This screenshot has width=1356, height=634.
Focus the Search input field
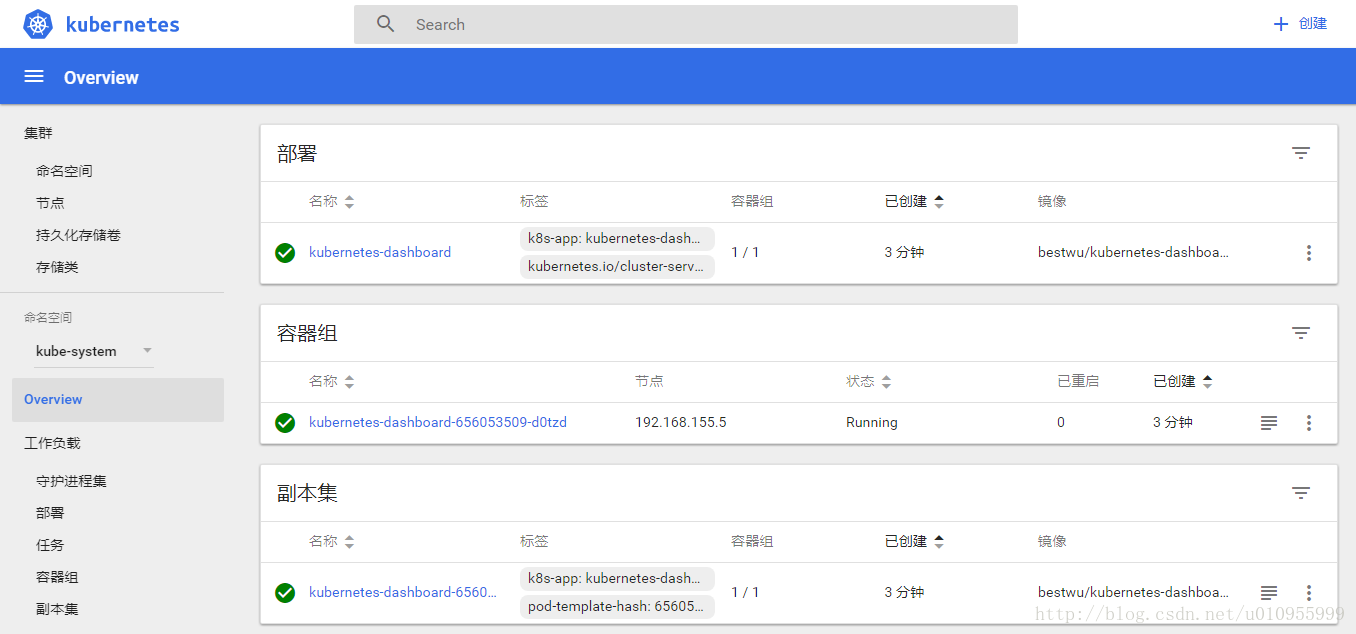(x=686, y=24)
